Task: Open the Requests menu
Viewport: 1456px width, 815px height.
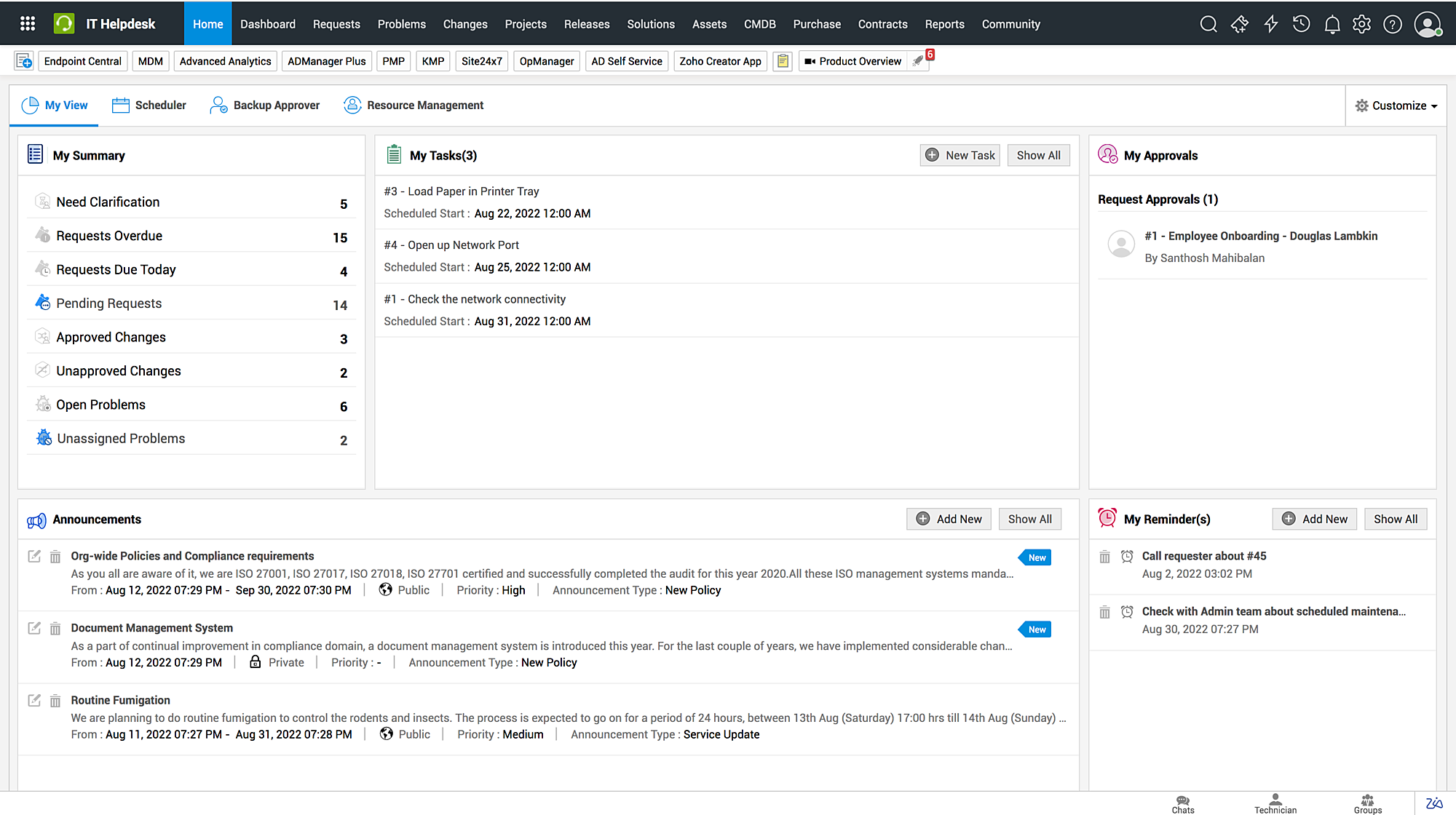Action: 336,24
